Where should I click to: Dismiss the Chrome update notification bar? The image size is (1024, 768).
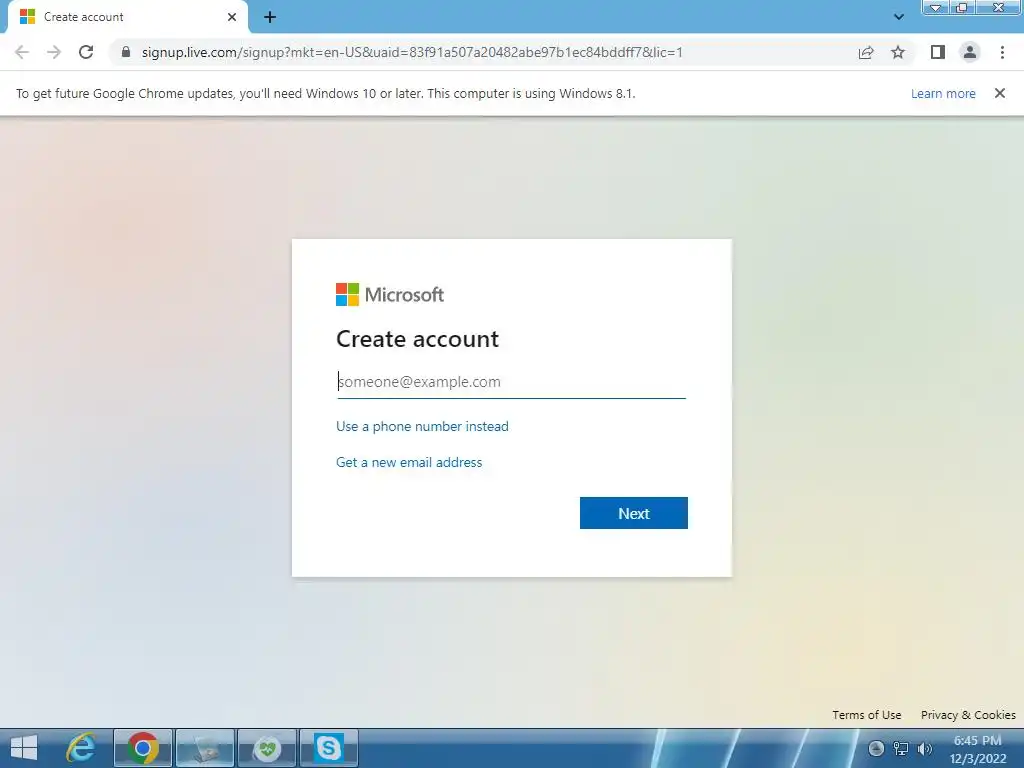1000,93
